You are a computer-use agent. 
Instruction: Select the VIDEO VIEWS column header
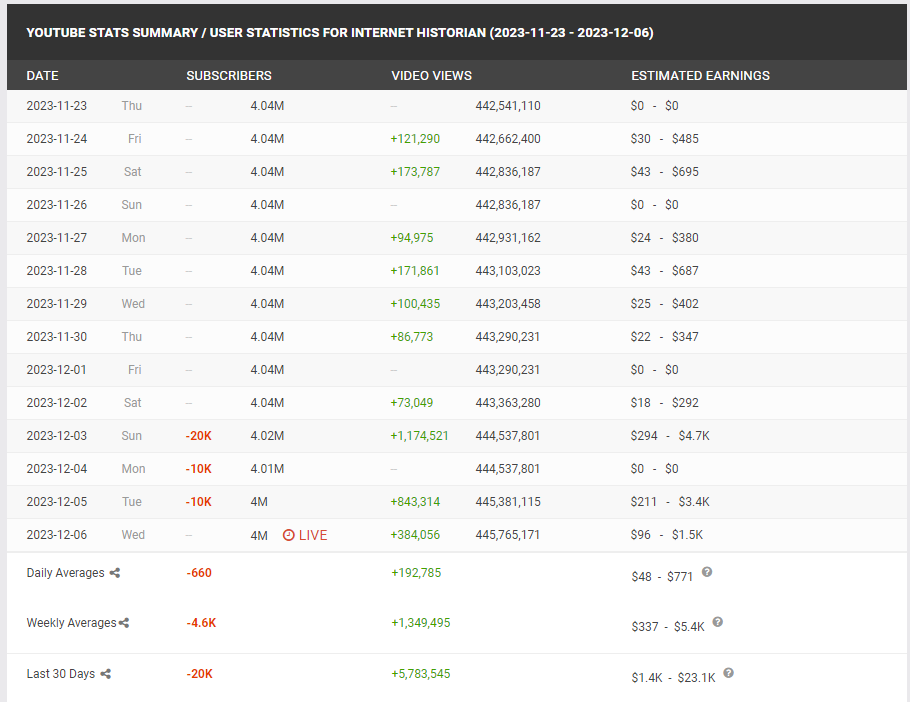pos(431,75)
